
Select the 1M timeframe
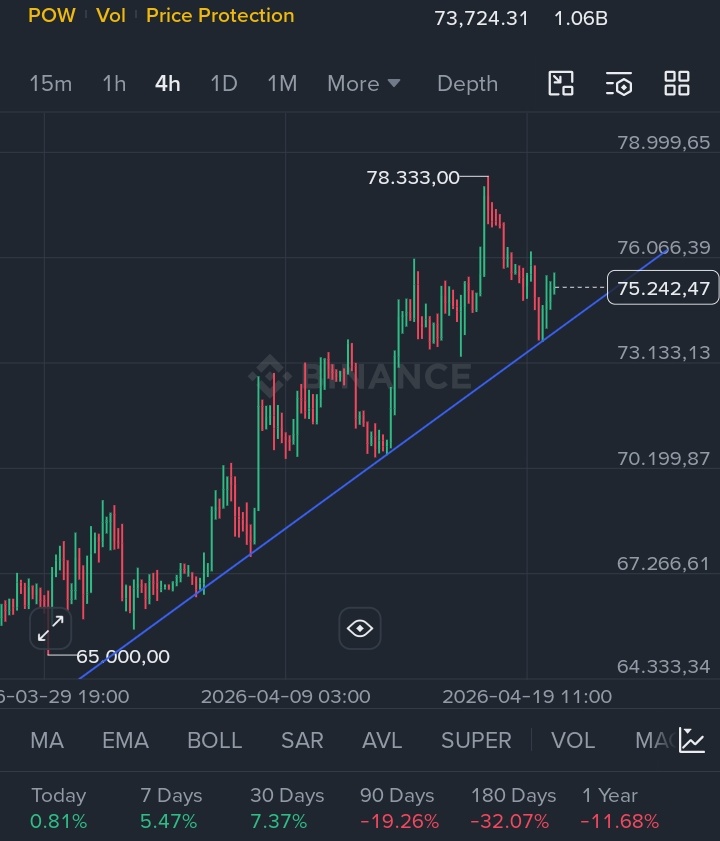(x=282, y=84)
